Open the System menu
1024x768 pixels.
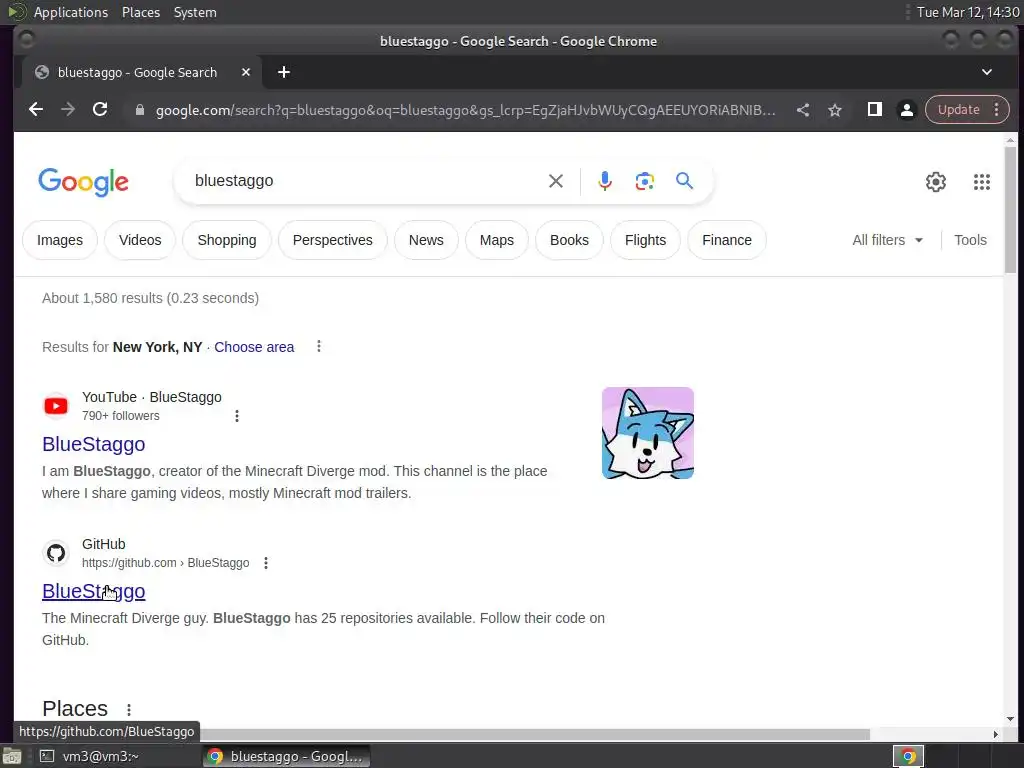pyautogui.click(x=195, y=12)
